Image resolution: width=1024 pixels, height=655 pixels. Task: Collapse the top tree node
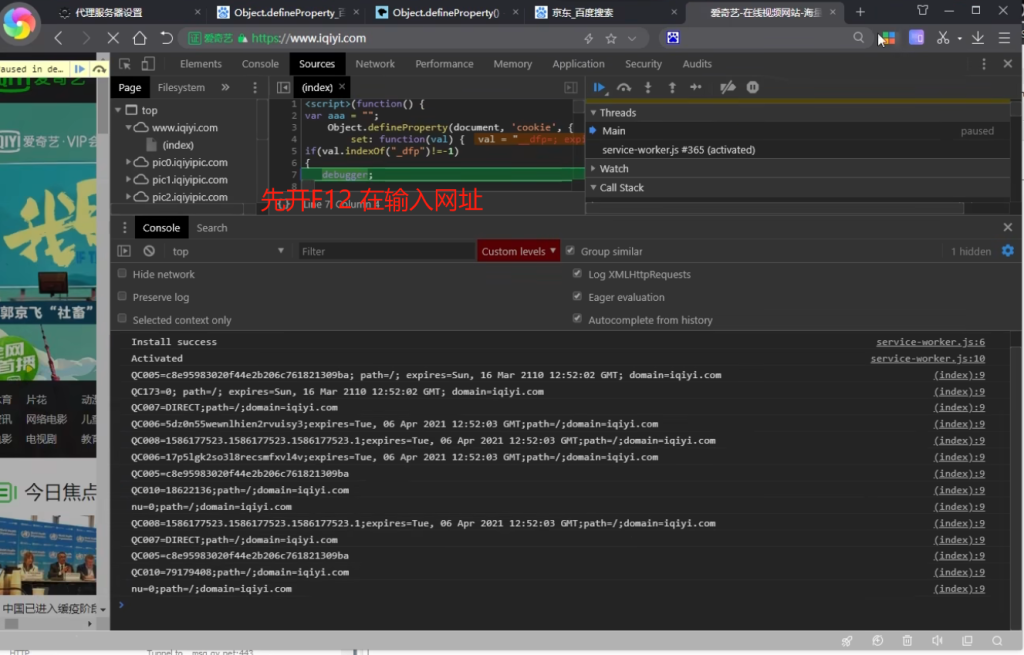click(x=118, y=110)
